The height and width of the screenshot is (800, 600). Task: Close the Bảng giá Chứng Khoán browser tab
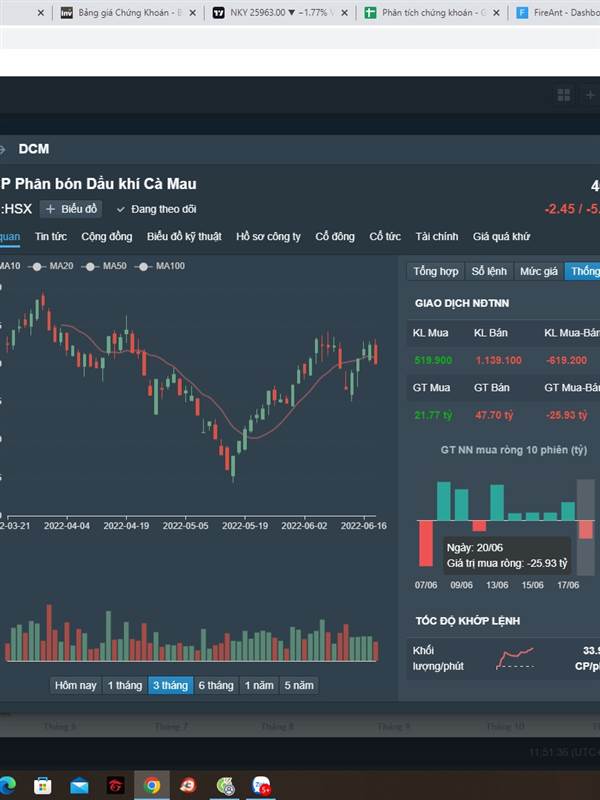(192, 13)
